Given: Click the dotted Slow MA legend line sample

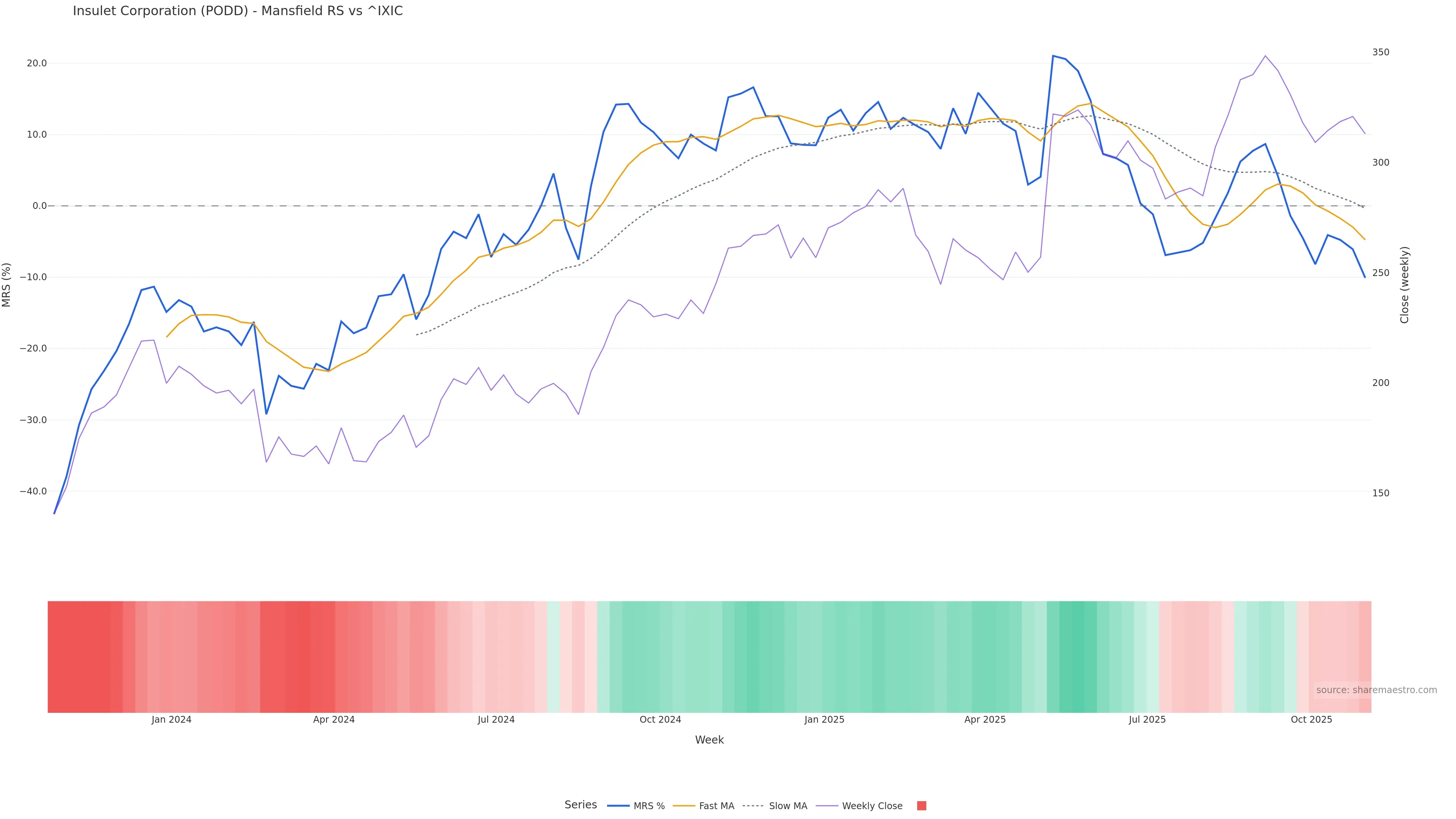Looking at the screenshot, I should tap(753, 806).
